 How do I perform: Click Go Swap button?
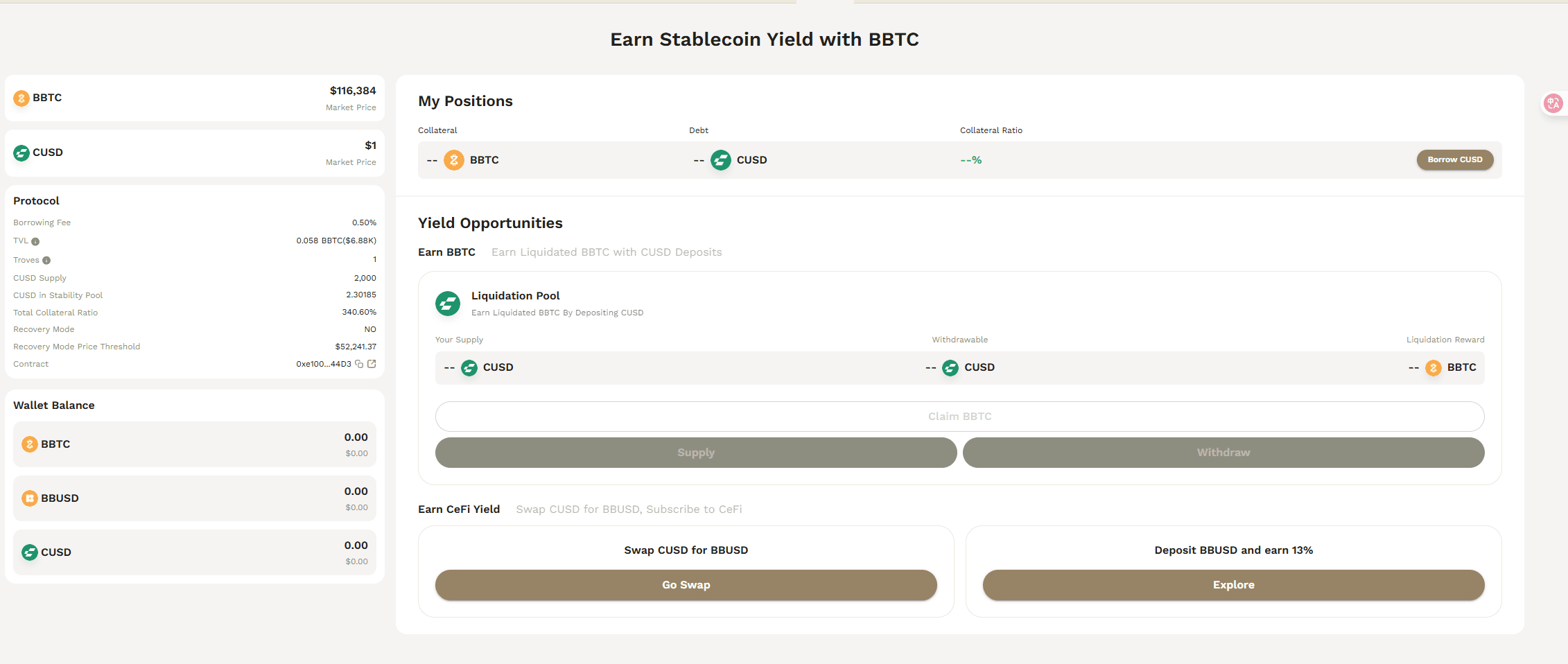pos(686,585)
